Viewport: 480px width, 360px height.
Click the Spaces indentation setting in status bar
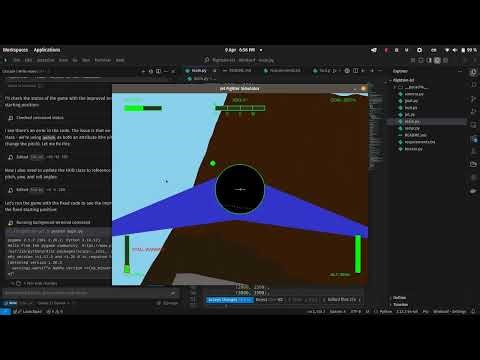click(x=338, y=312)
